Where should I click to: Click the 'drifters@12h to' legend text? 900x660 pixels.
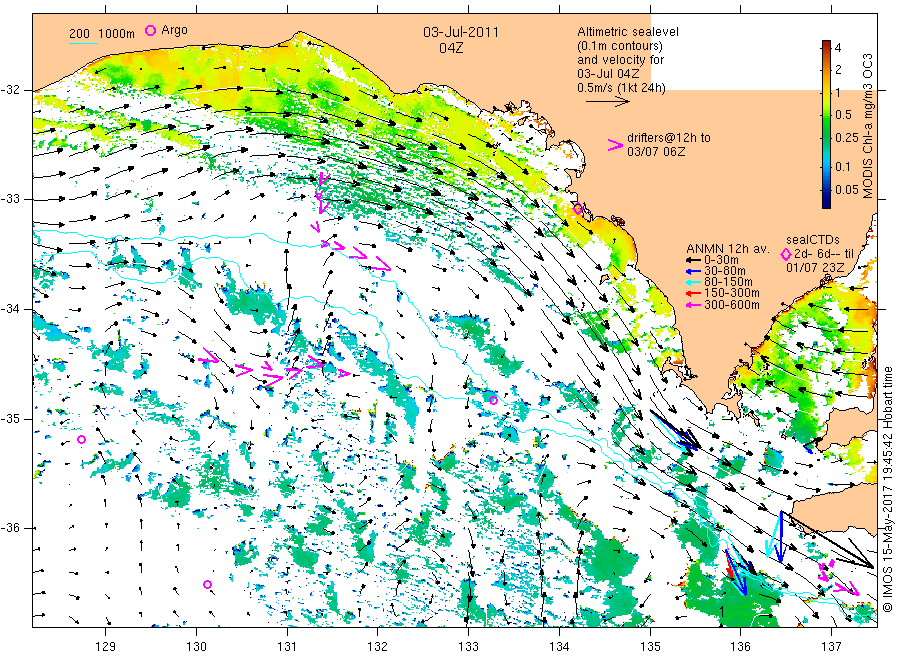click(669, 138)
